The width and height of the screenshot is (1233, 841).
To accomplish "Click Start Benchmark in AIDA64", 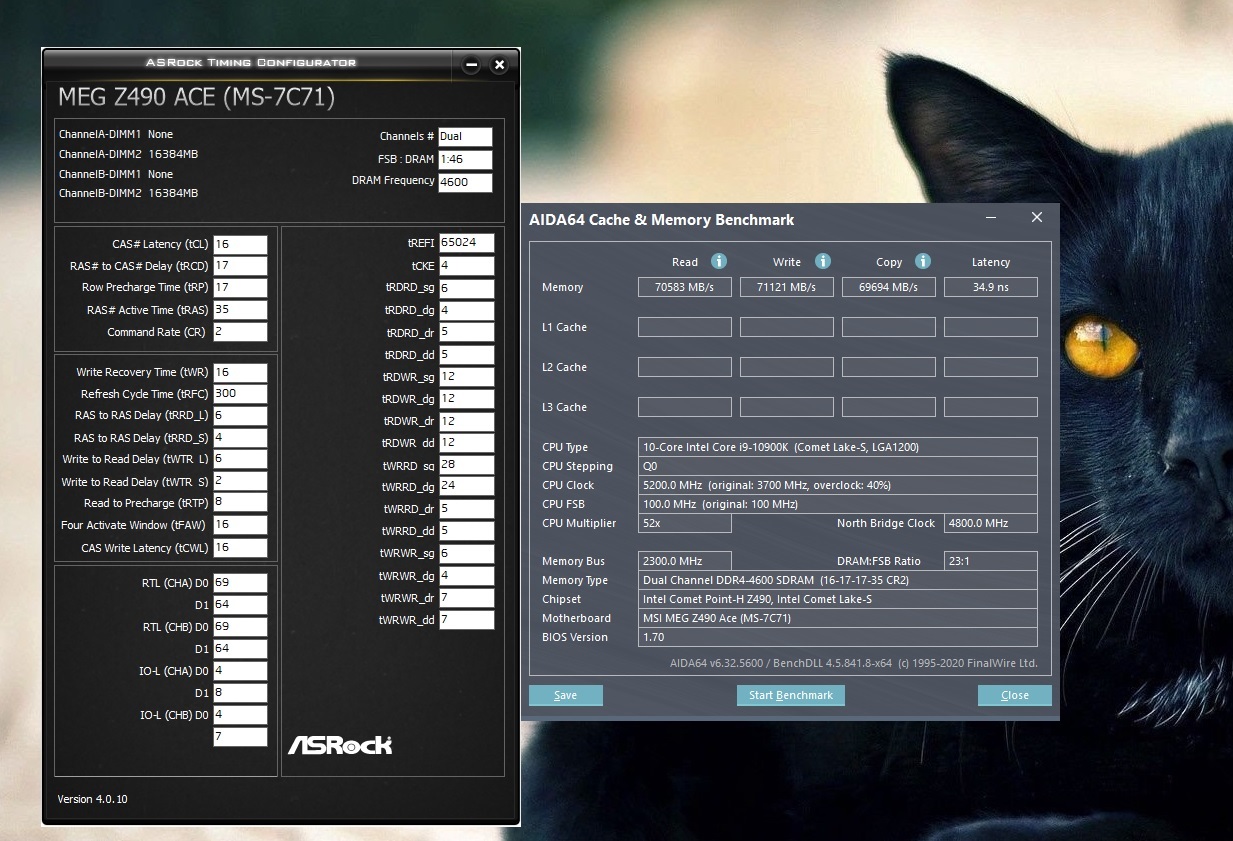I will tap(791, 695).
